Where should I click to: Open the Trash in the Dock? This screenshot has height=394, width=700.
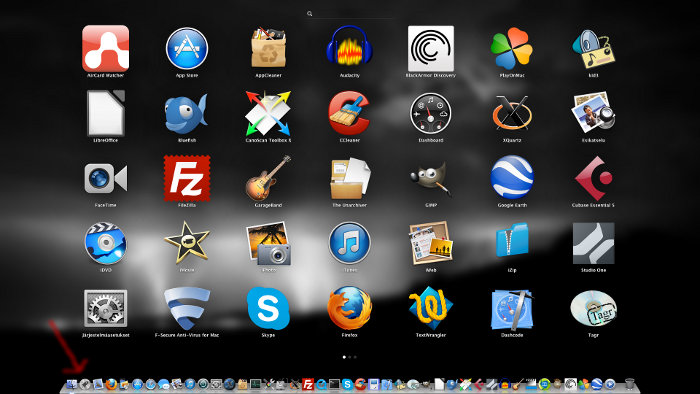pos(629,384)
